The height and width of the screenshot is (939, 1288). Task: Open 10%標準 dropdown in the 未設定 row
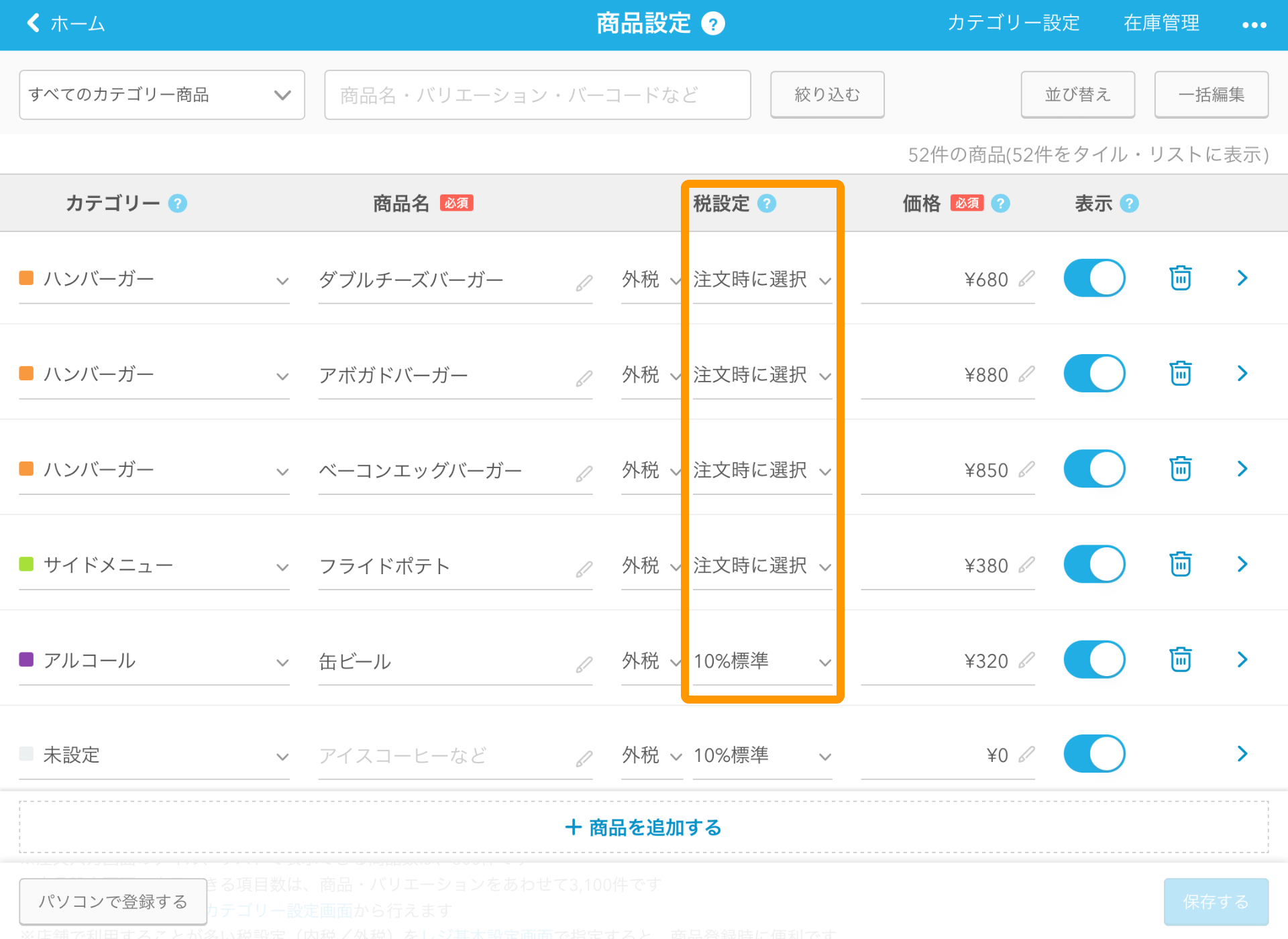tap(763, 756)
